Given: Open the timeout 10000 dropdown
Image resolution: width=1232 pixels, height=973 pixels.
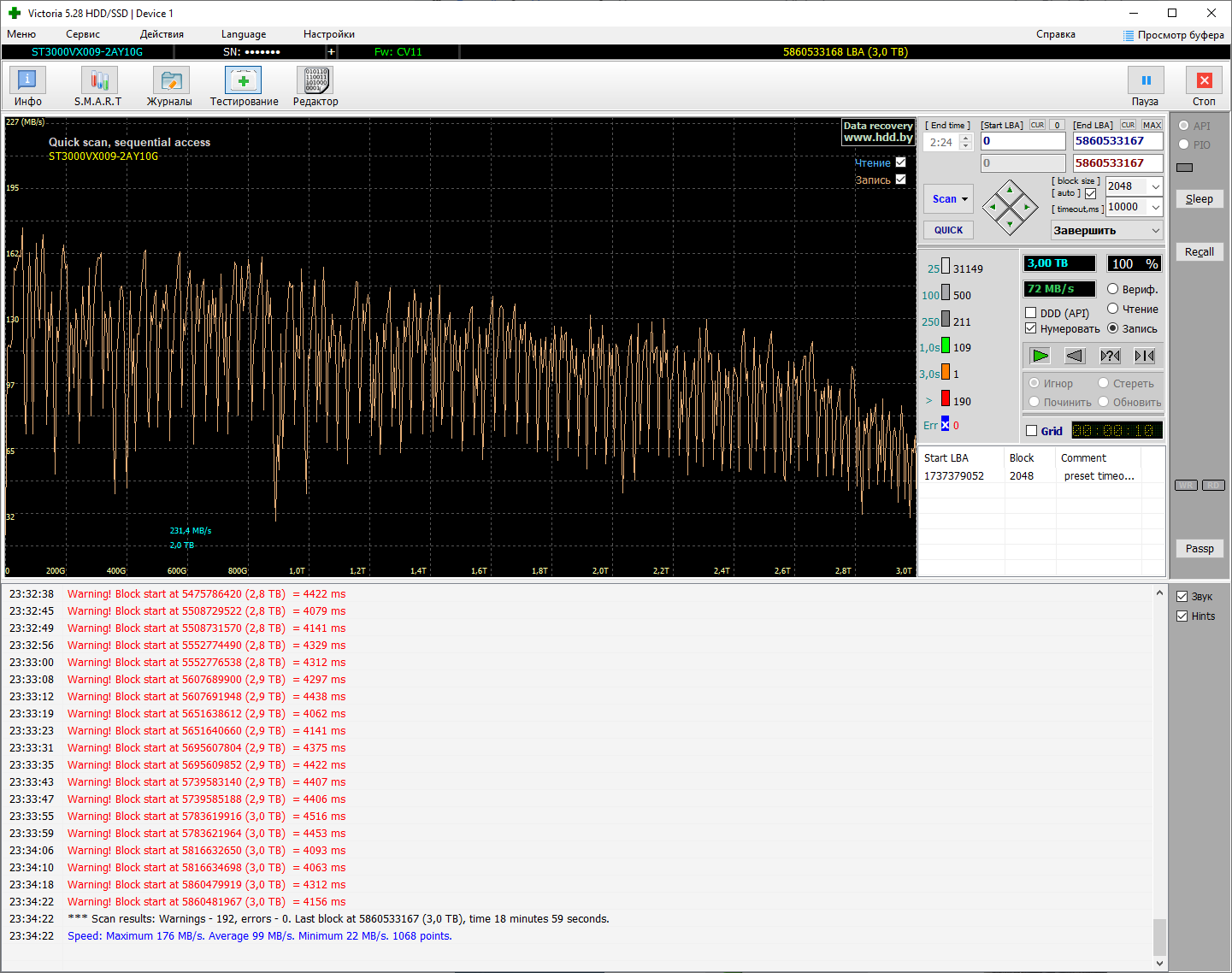Looking at the screenshot, I should coord(1155,207).
